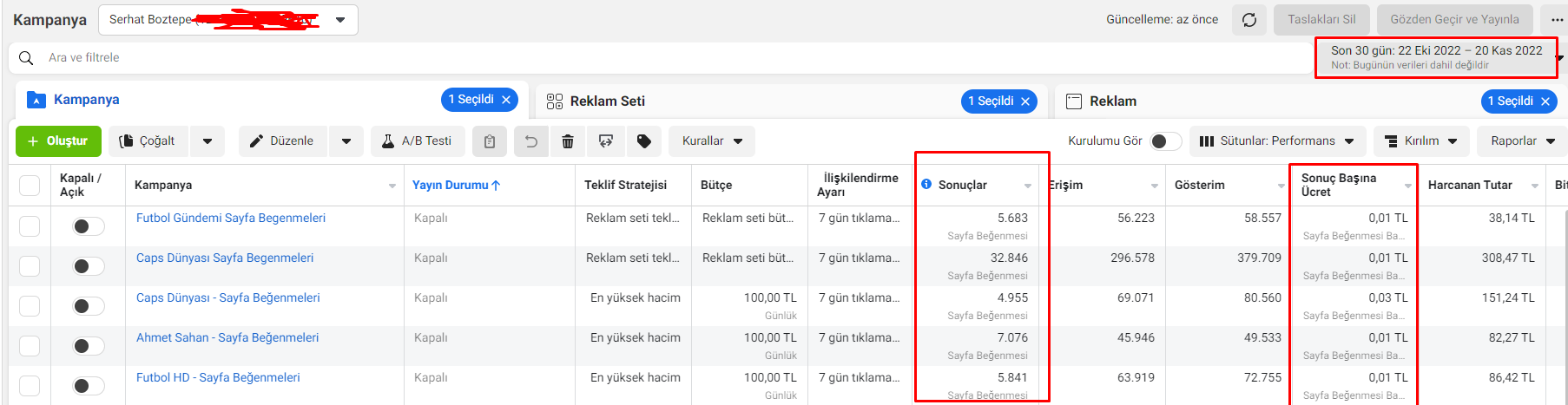Click the 32.846 results value
Image resolution: width=1568 pixels, height=405 pixels.
(x=1009, y=258)
